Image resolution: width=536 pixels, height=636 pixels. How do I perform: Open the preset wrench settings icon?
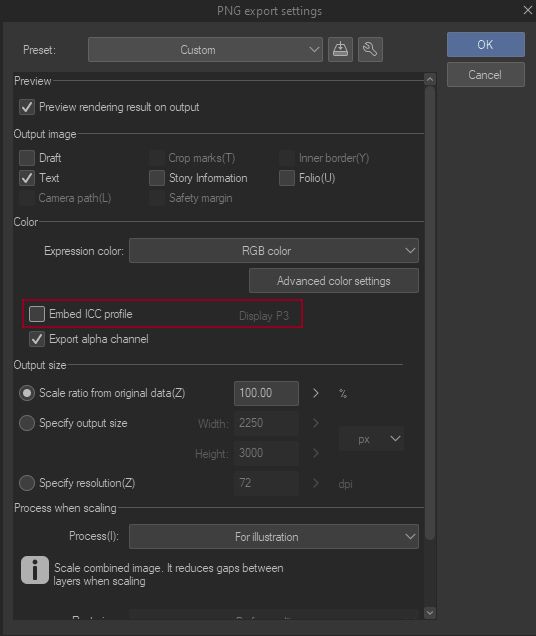click(x=370, y=49)
